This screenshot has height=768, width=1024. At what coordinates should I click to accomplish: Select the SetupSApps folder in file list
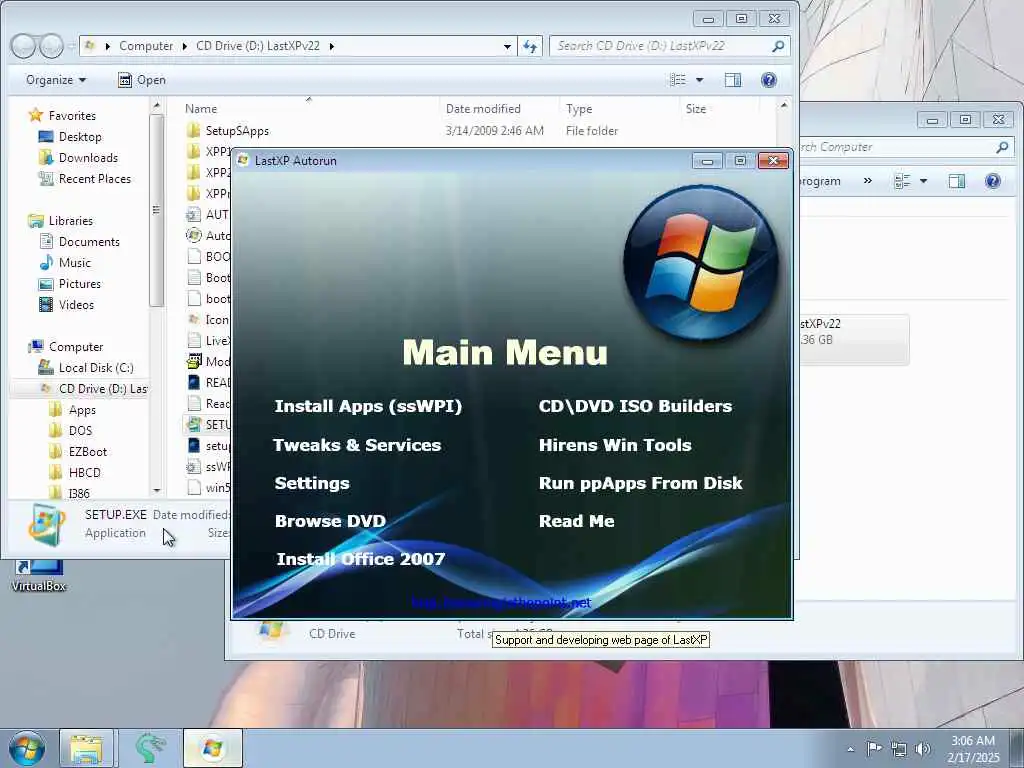click(236, 131)
